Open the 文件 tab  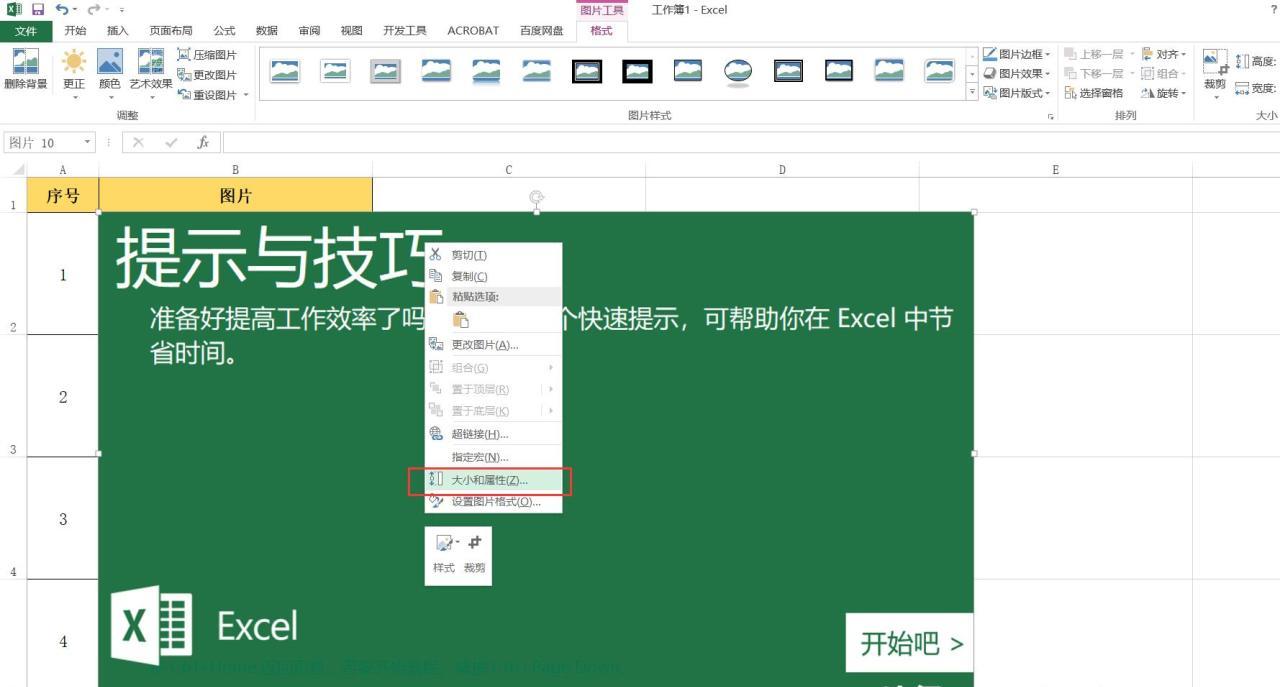pyautogui.click(x=26, y=31)
